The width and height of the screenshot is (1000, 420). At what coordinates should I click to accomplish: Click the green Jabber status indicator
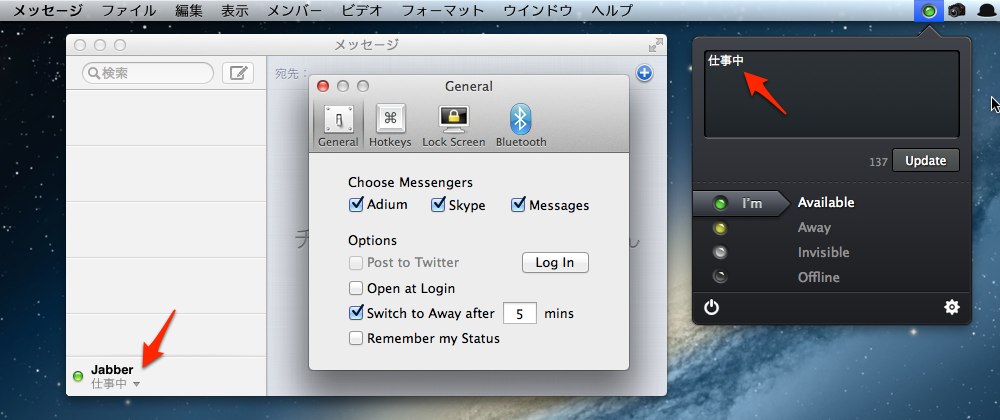coord(78,377)
